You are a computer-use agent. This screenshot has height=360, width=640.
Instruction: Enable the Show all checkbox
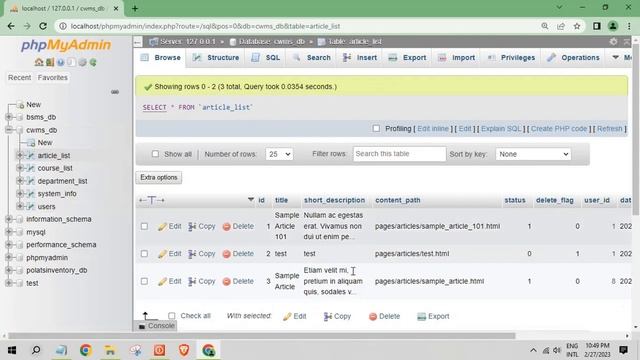coord(155,154)
